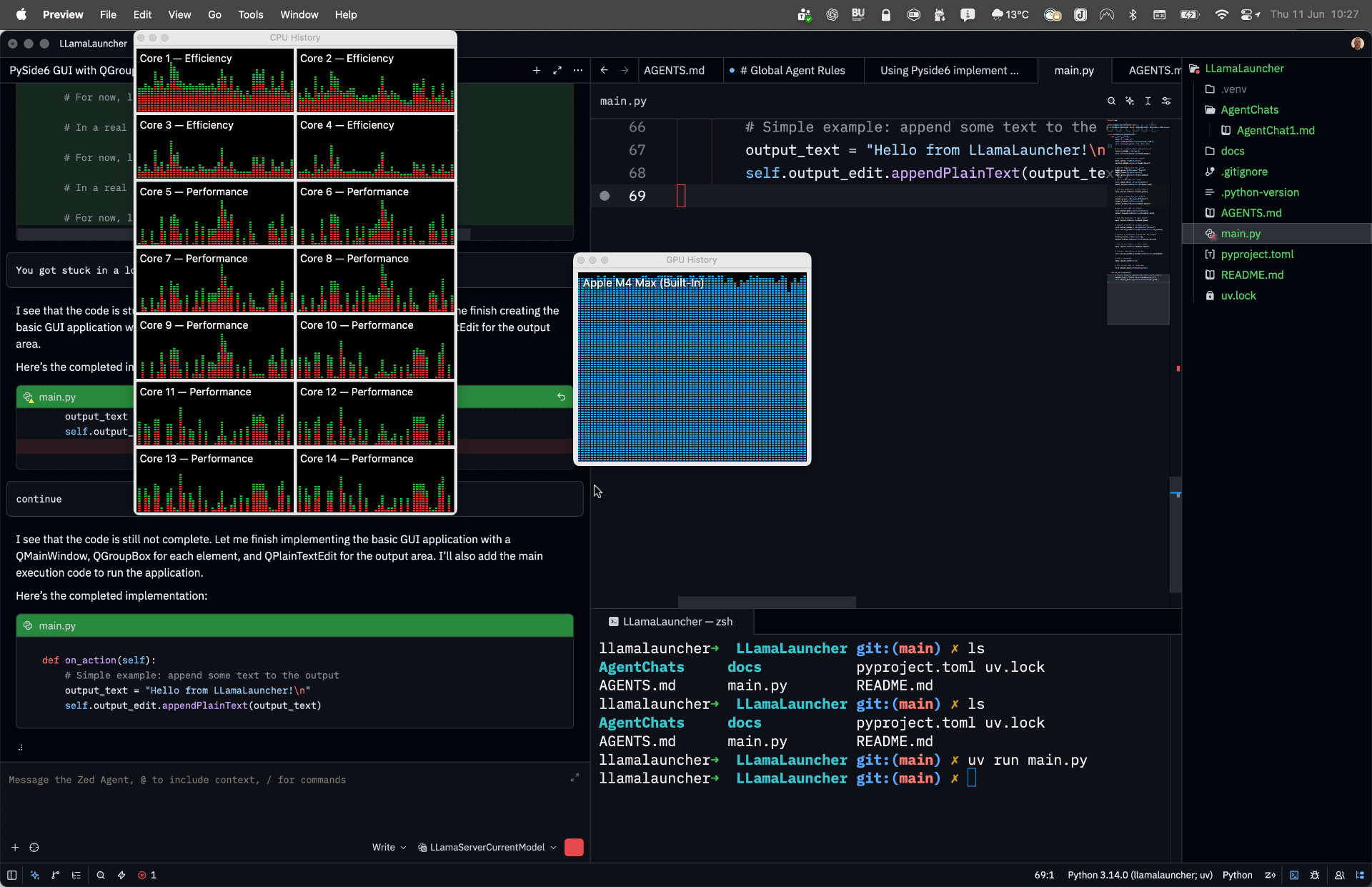The height and width of the screenshot is (887, 1372).
Task: Click the follow agent crosshair icon
Action: [x=34, y=847]
